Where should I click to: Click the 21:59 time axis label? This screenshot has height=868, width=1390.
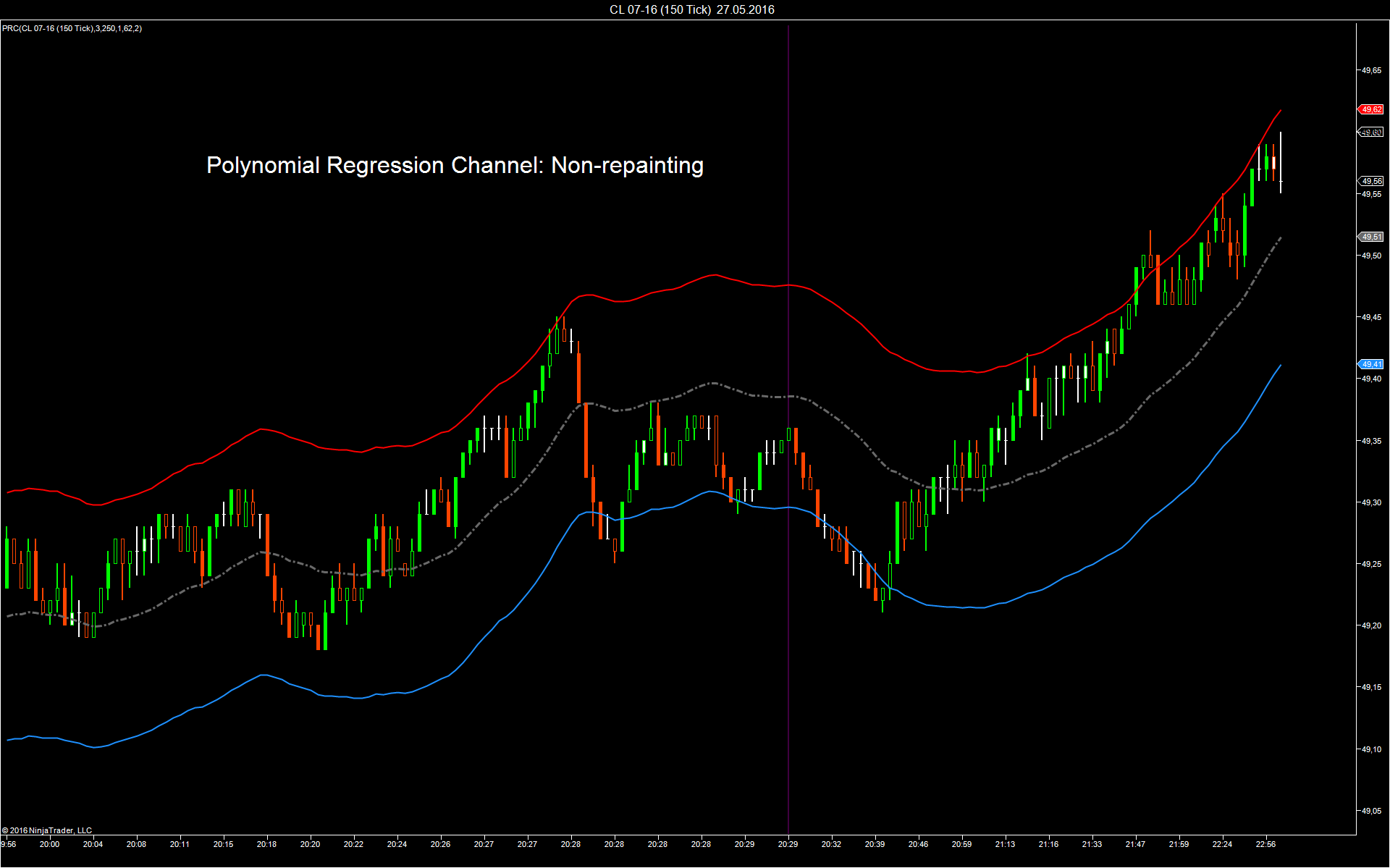[1179, 844]
